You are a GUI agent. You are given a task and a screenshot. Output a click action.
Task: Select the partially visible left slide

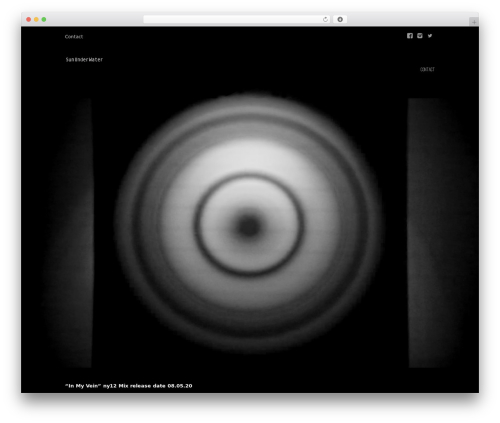67,233
